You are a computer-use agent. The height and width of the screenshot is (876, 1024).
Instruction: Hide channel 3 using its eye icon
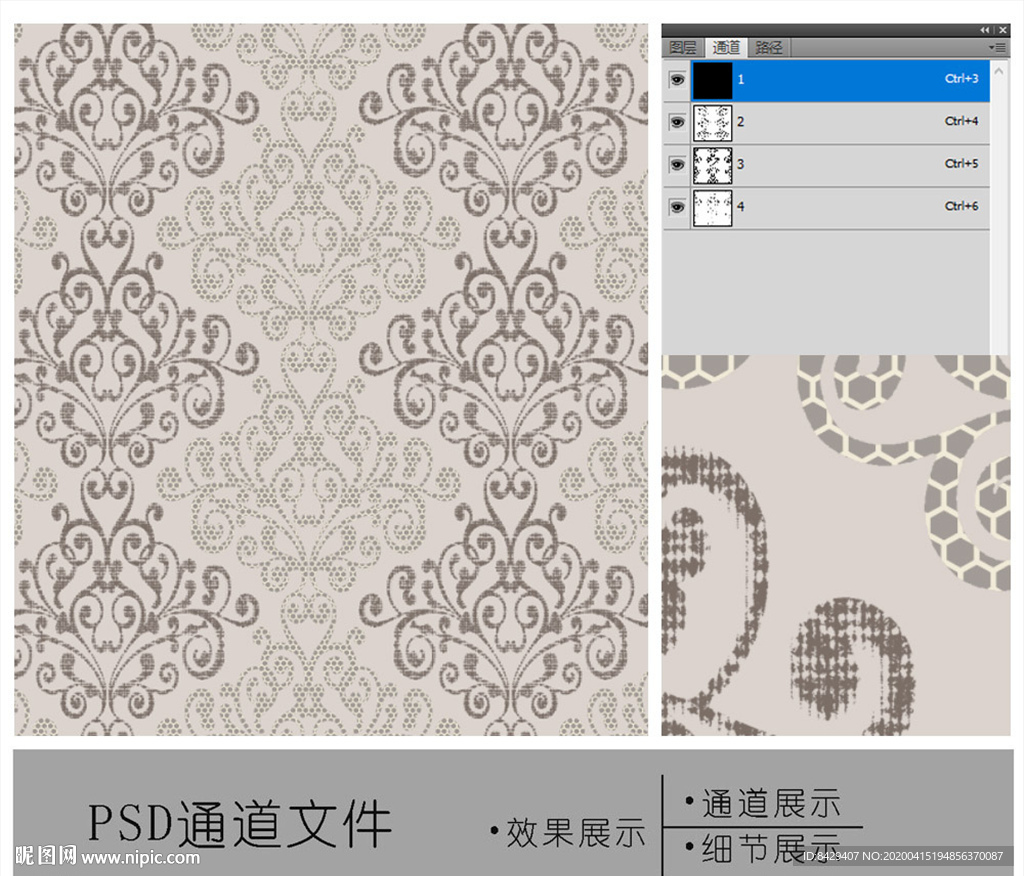[677, 165]
